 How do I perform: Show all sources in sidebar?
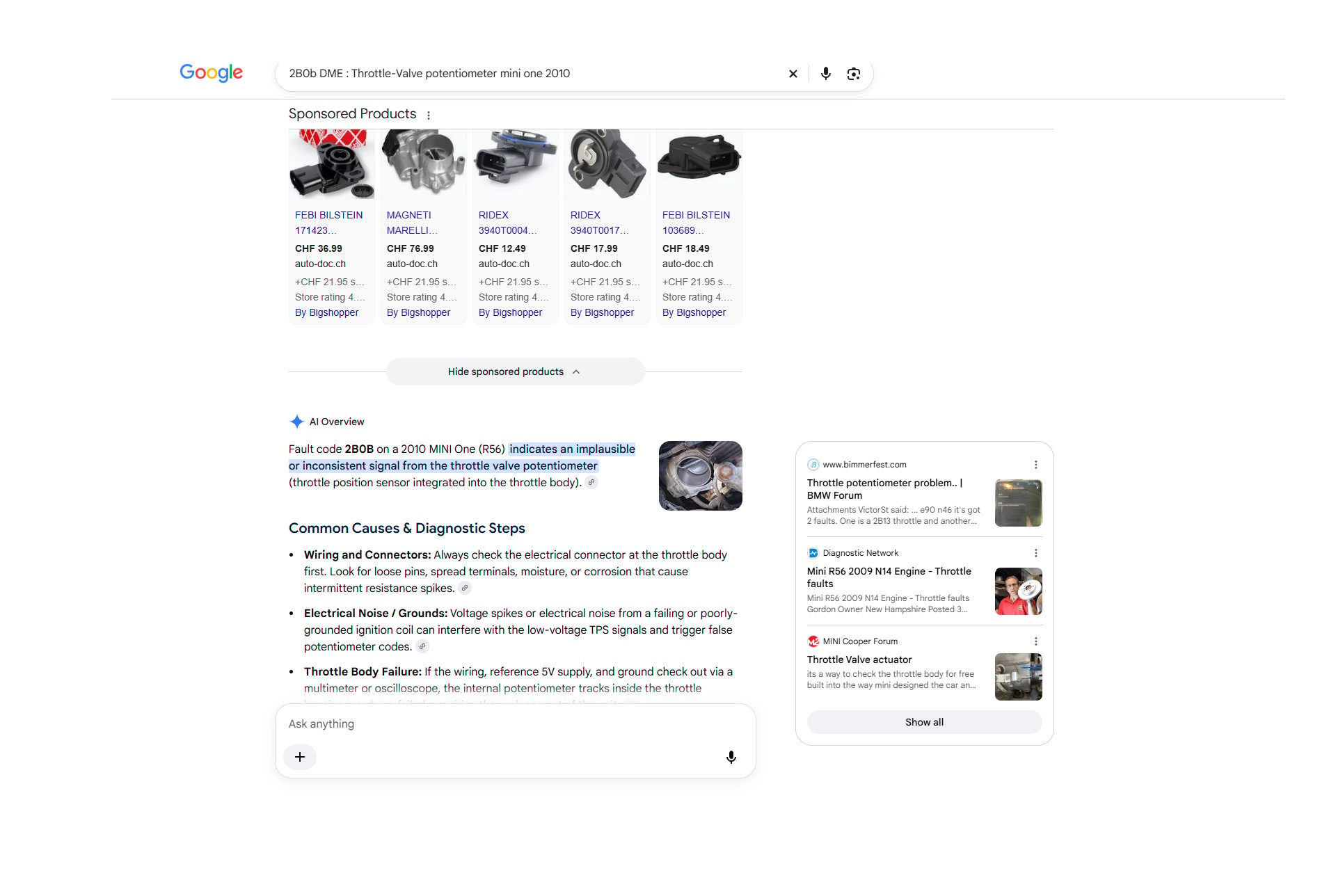point(925,722)
